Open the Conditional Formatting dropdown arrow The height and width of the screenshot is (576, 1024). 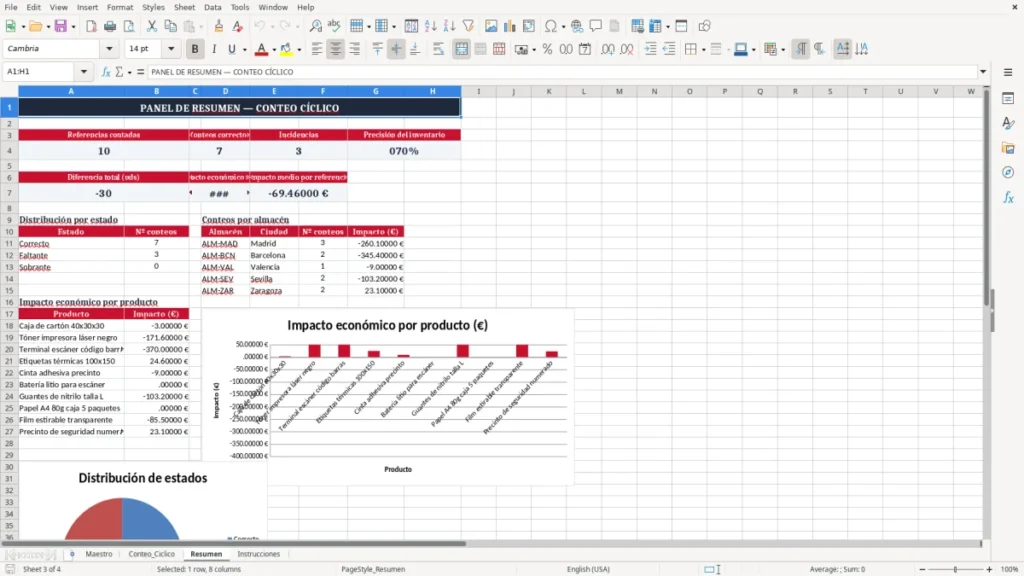783,50
